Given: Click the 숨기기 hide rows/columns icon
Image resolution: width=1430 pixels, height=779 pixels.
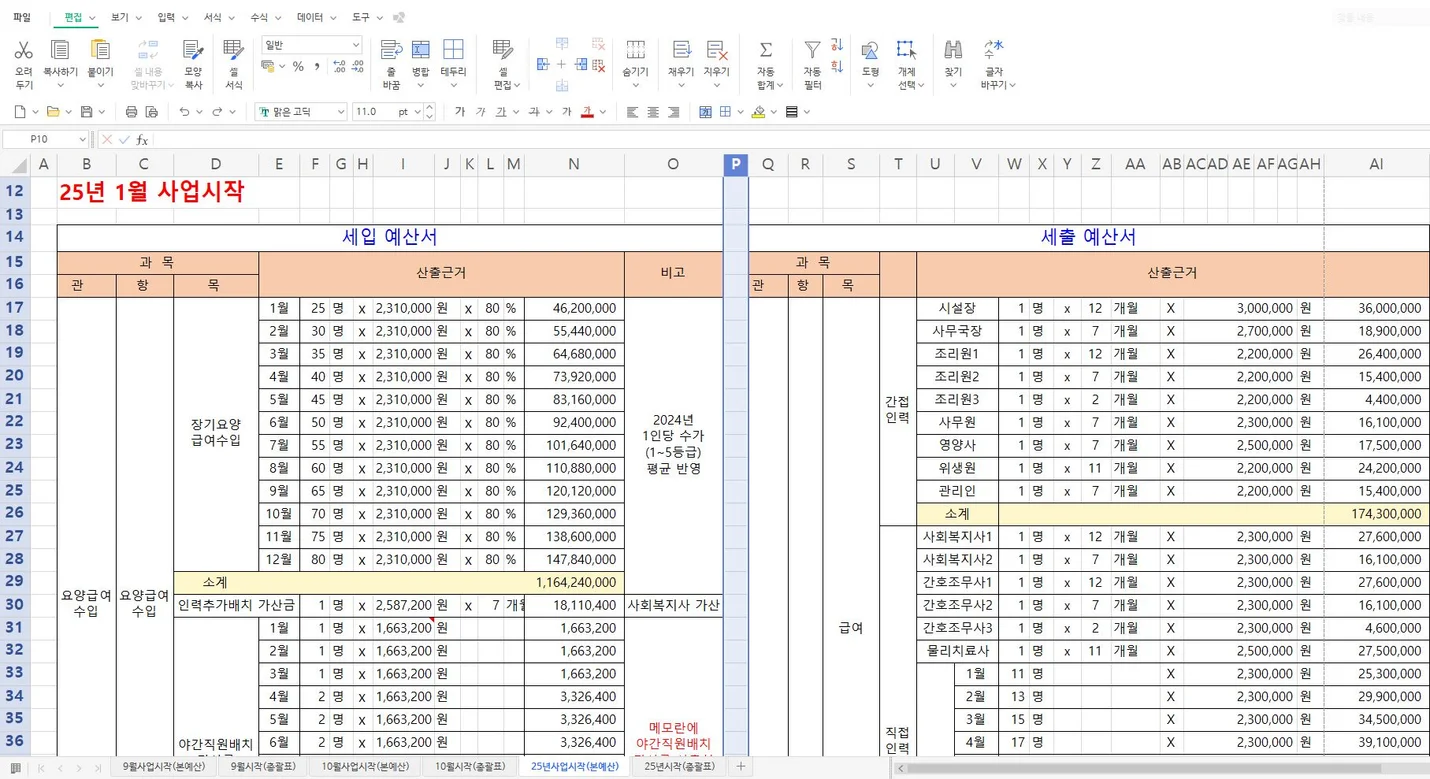Looking at the screenshot, I should click(635, 50).
